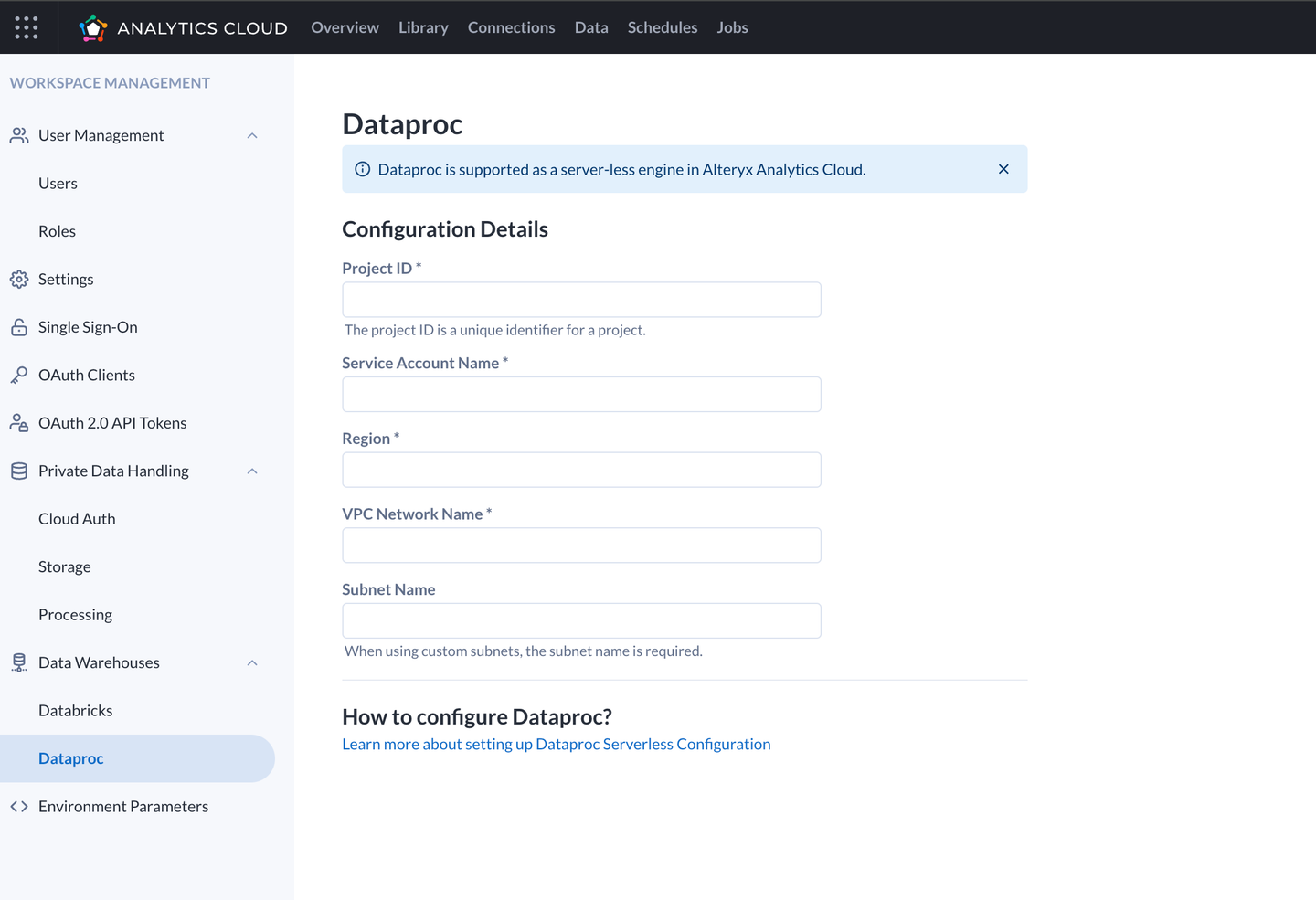1316x900 pixels.
Task: Click the Settings gear icon
Action: 18,279
